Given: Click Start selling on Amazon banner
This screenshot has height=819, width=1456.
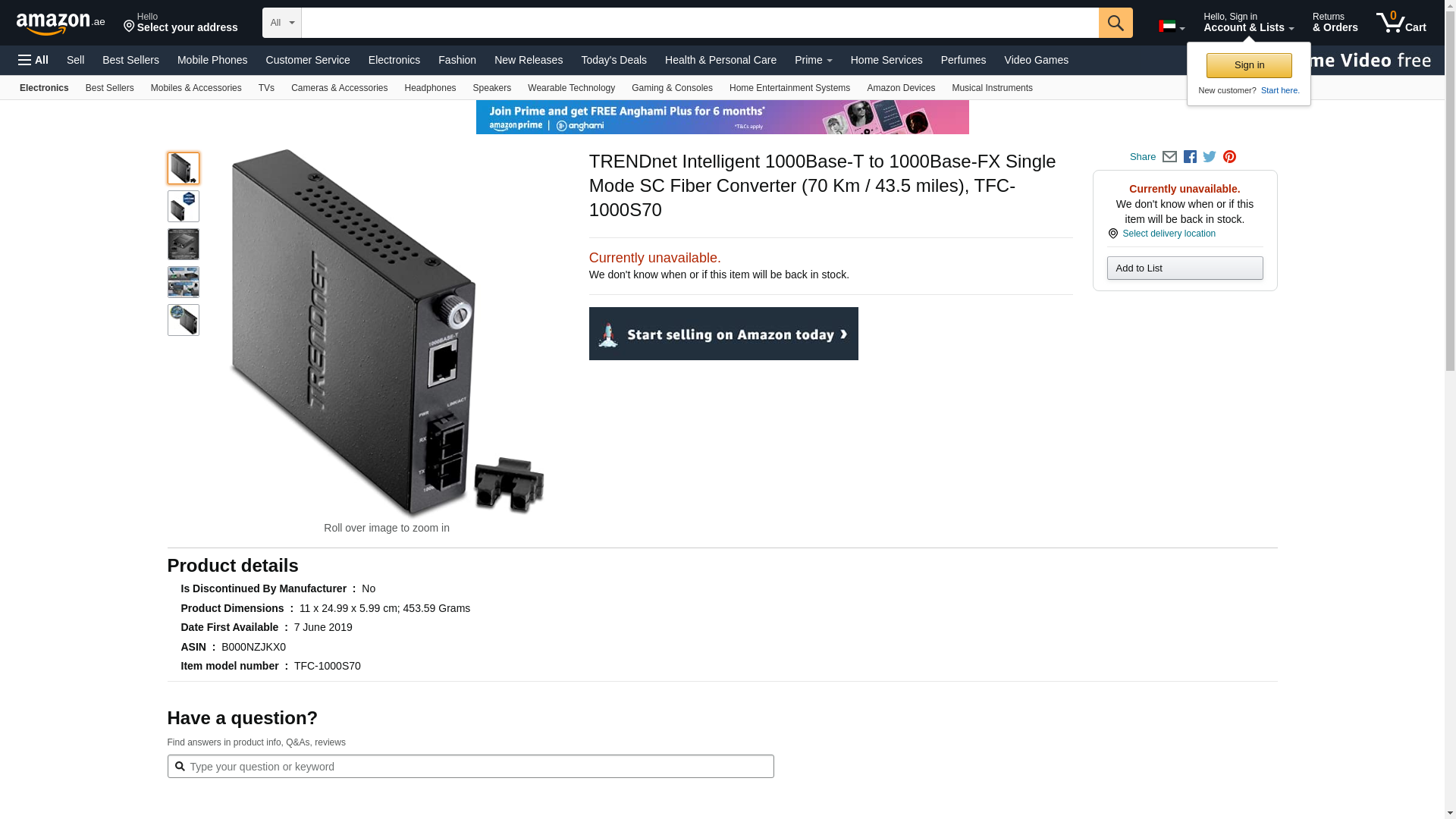Looking at the screenshot, I should [723, 334].
